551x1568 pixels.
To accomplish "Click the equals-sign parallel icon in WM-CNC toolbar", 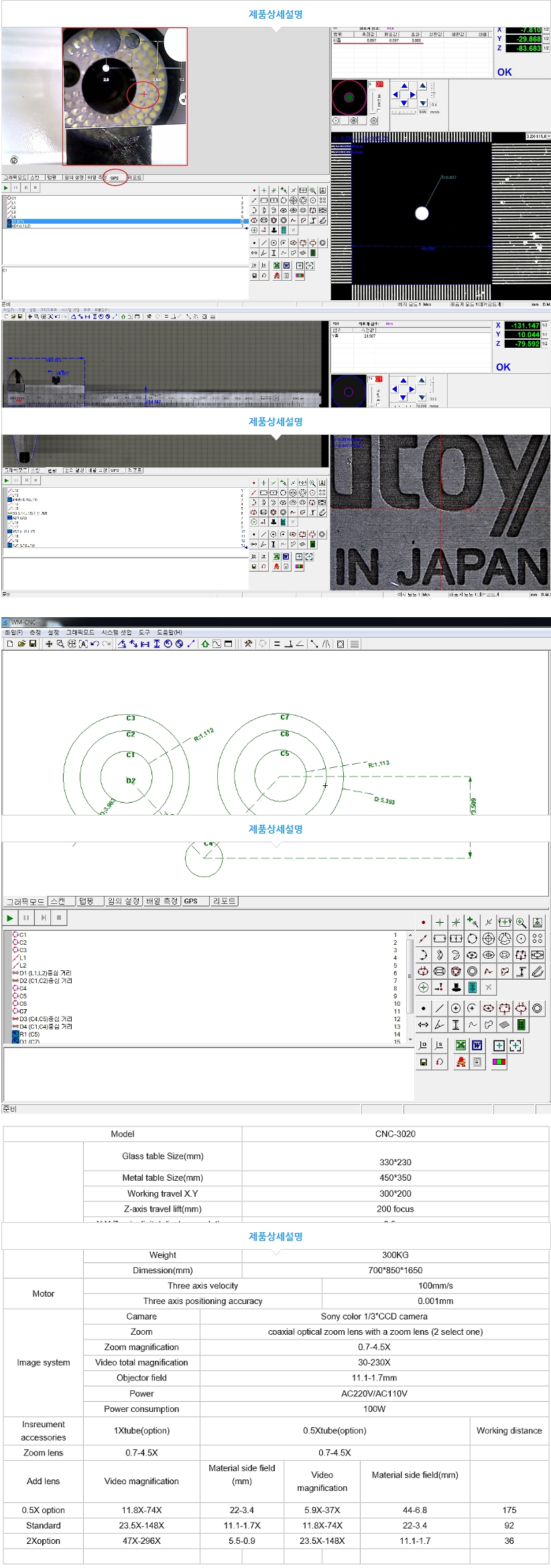I will tap(277, 643).
